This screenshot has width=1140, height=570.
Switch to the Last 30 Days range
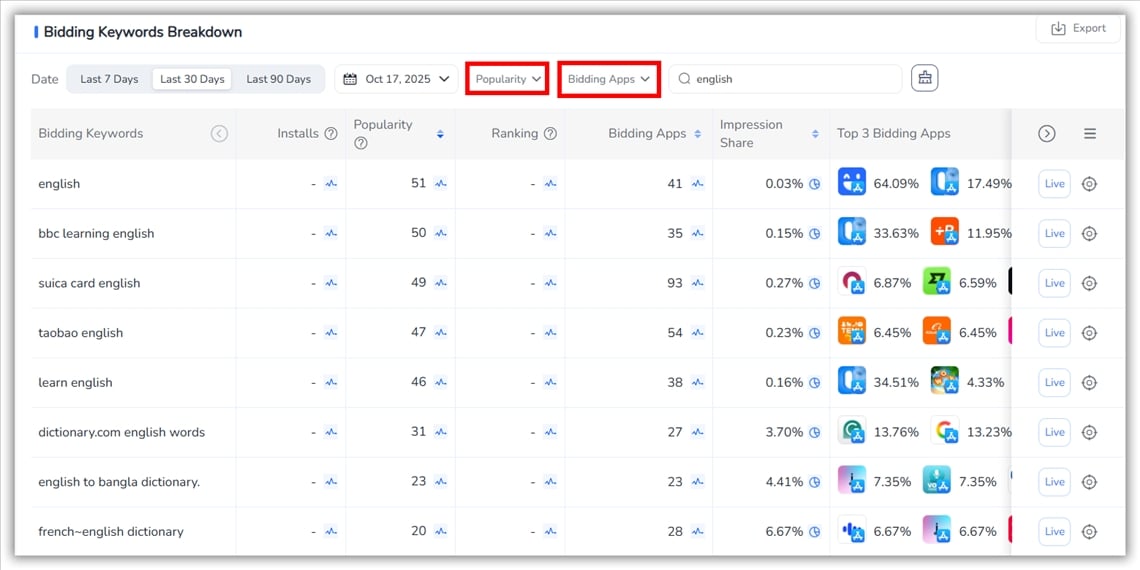pyautogui.click(x=192, y=79)
